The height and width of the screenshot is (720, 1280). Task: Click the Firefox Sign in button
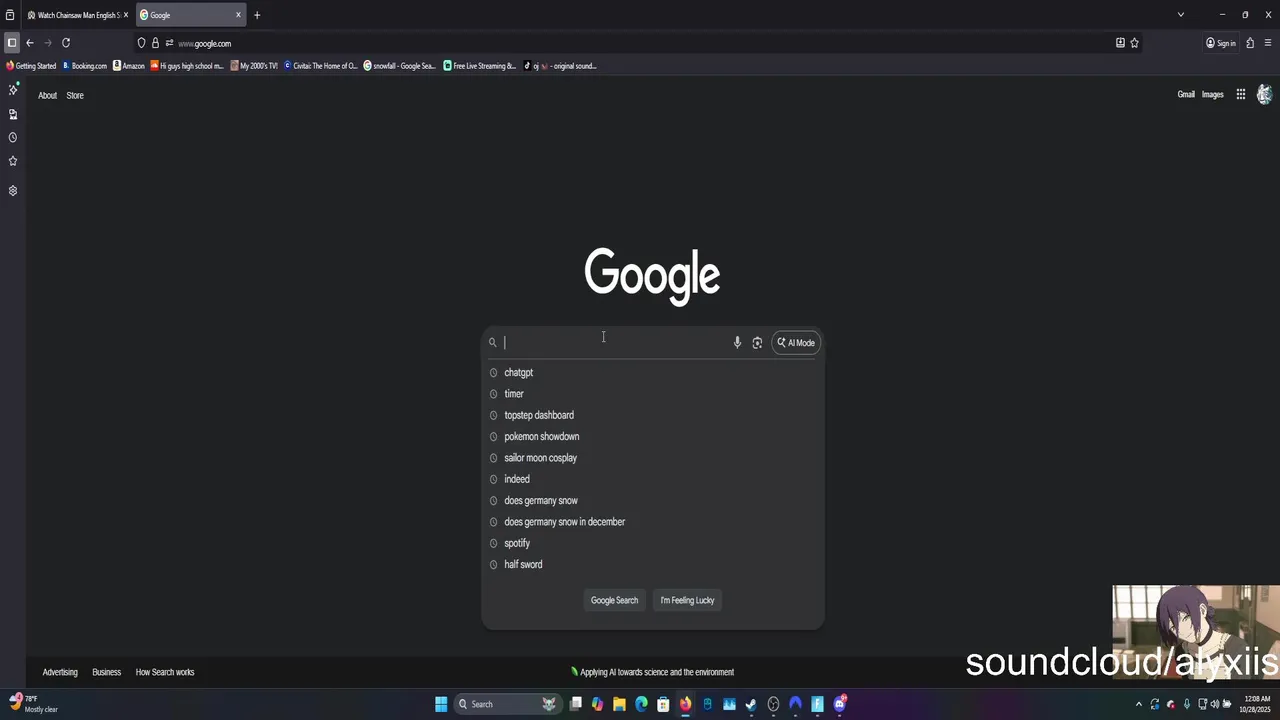[x=1221, y=43]
